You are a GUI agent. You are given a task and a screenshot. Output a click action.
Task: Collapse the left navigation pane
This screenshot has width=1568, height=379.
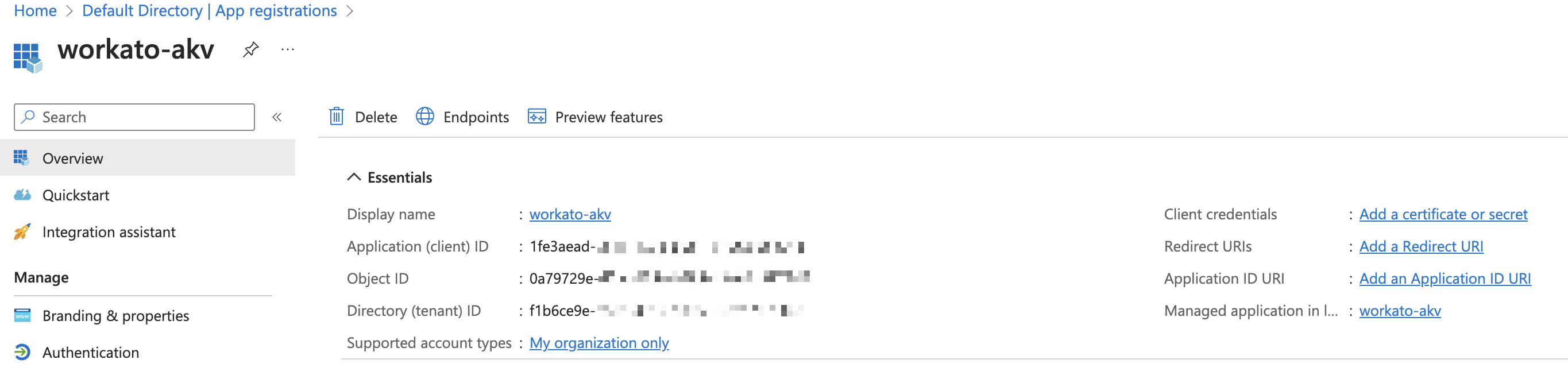(277, 117)
